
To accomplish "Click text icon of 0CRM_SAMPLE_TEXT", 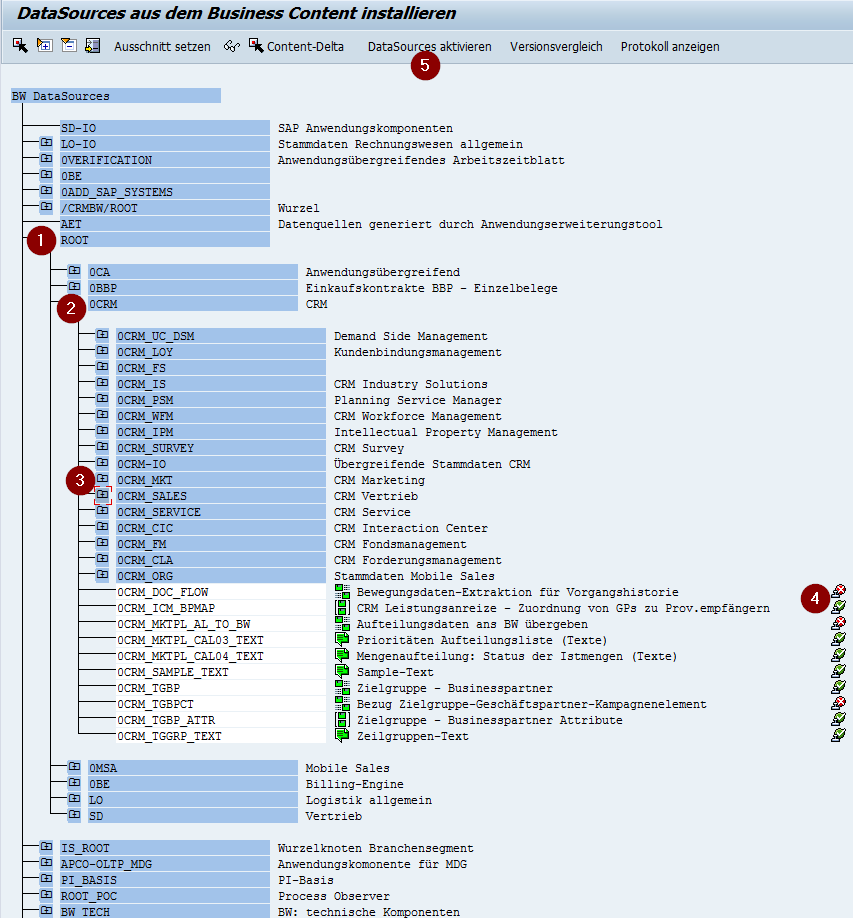I will pyautogui.click(x=342, y=672).
